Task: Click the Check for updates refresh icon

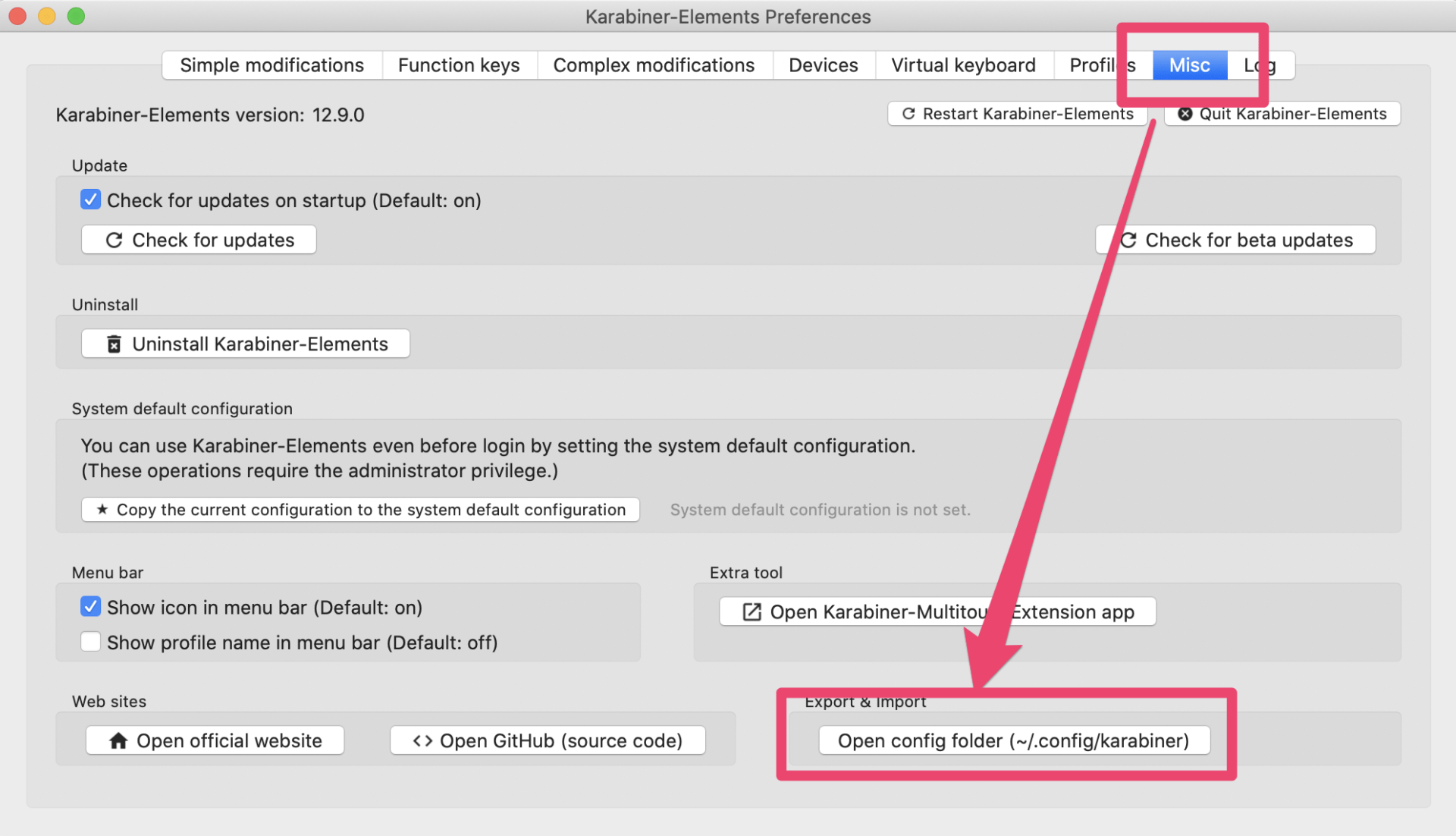Action: pyautogui.click(x=114, y=240)
